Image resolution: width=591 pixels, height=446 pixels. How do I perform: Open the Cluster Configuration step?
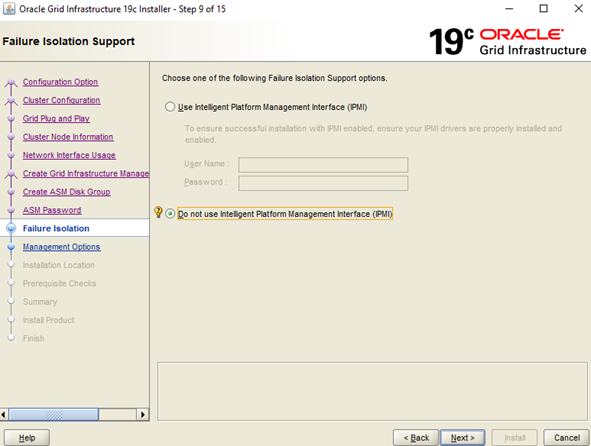click(61, 100)
